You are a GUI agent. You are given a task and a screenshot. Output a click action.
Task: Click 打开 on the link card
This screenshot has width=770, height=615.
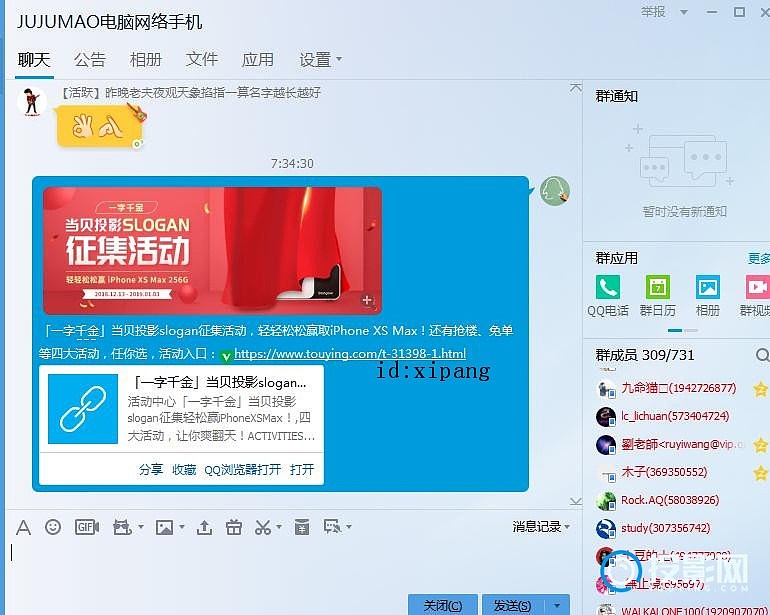[302, 470]
